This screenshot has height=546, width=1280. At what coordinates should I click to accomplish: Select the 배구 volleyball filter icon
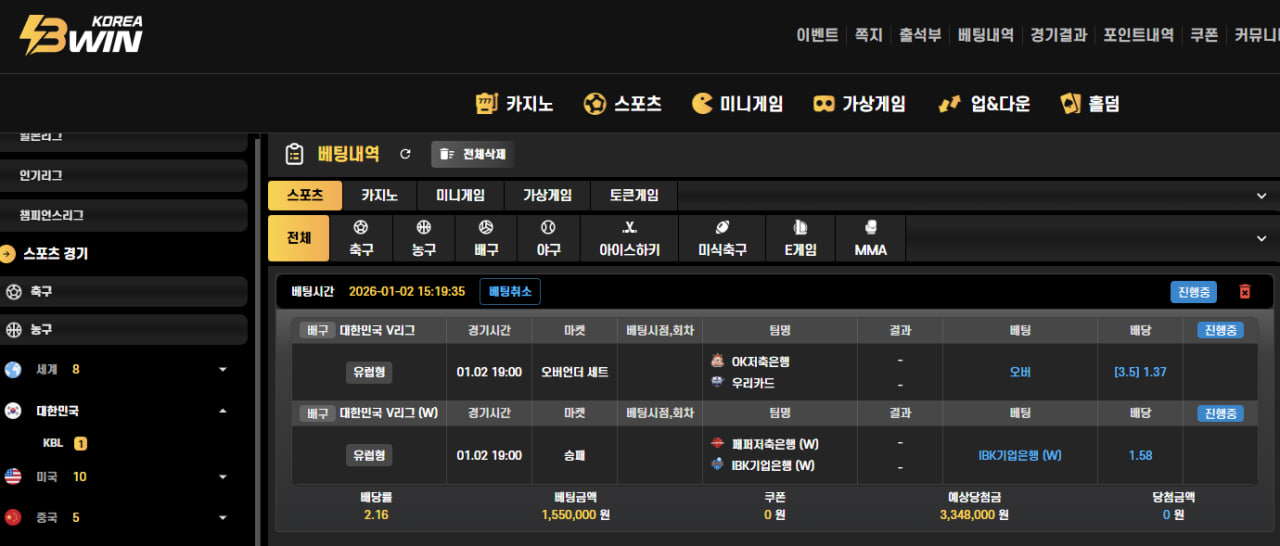[x=486, y=238]
